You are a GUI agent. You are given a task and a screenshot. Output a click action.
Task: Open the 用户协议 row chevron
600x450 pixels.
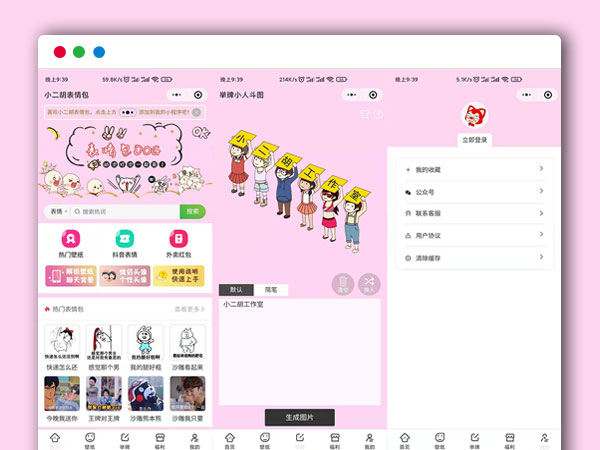[x=541, y=234]
